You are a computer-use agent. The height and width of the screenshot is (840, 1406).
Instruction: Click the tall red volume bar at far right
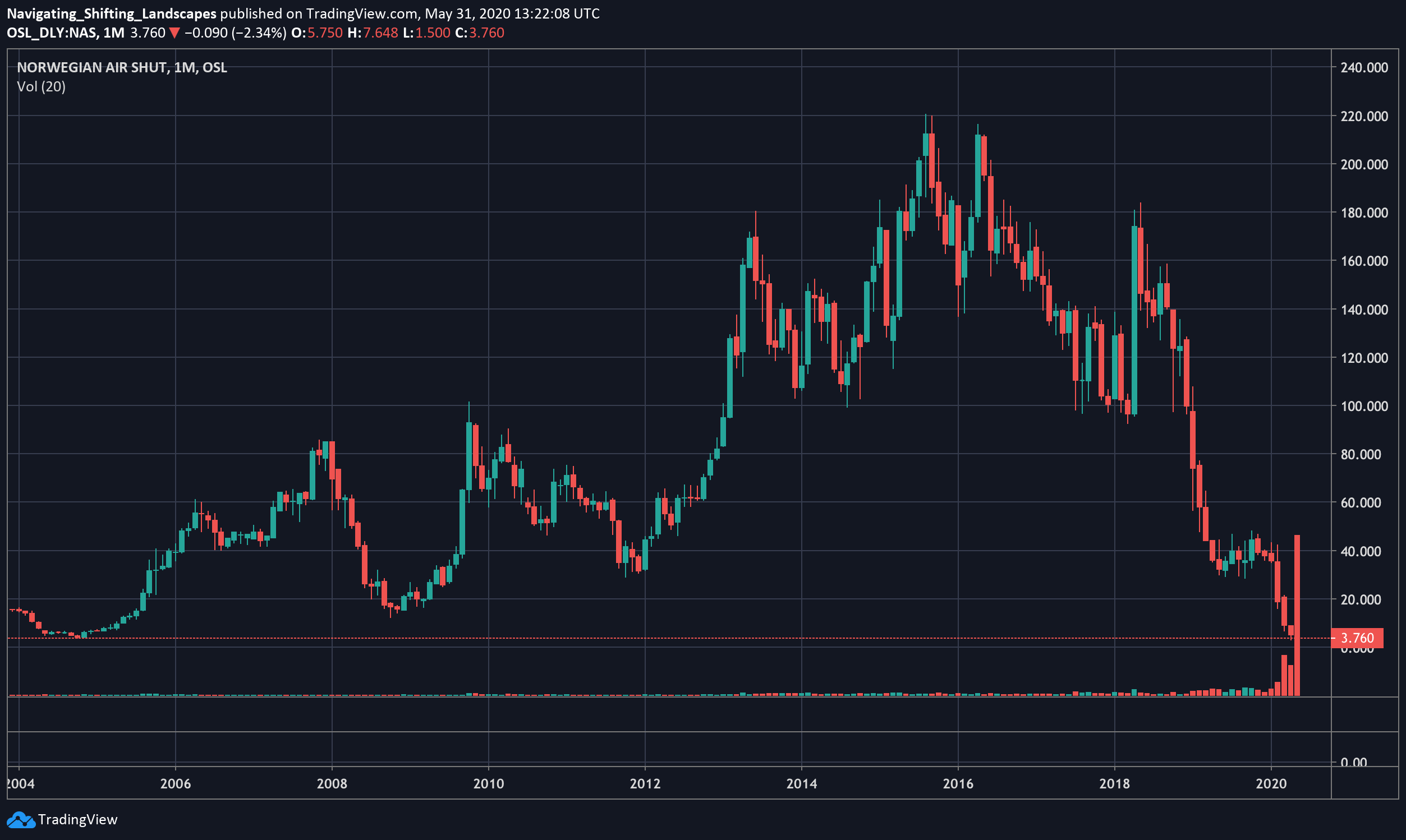click(x=1297, y=615)
